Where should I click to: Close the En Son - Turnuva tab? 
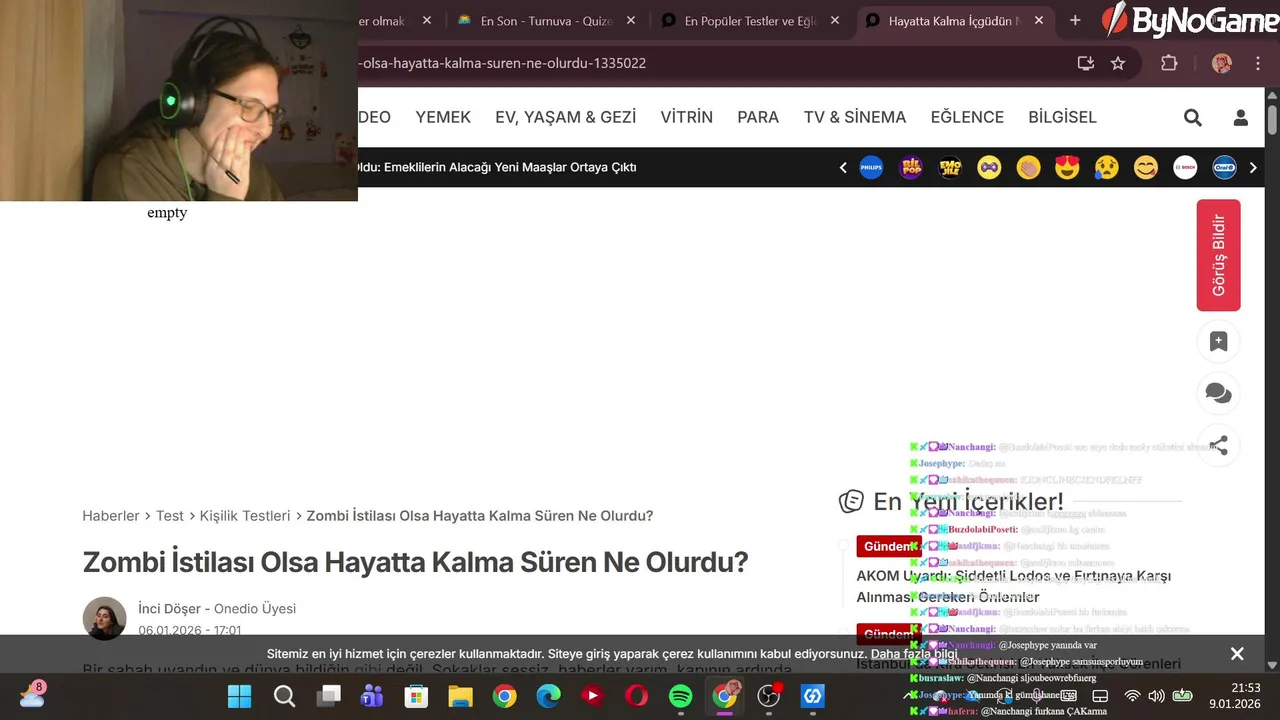pos(631,20)
